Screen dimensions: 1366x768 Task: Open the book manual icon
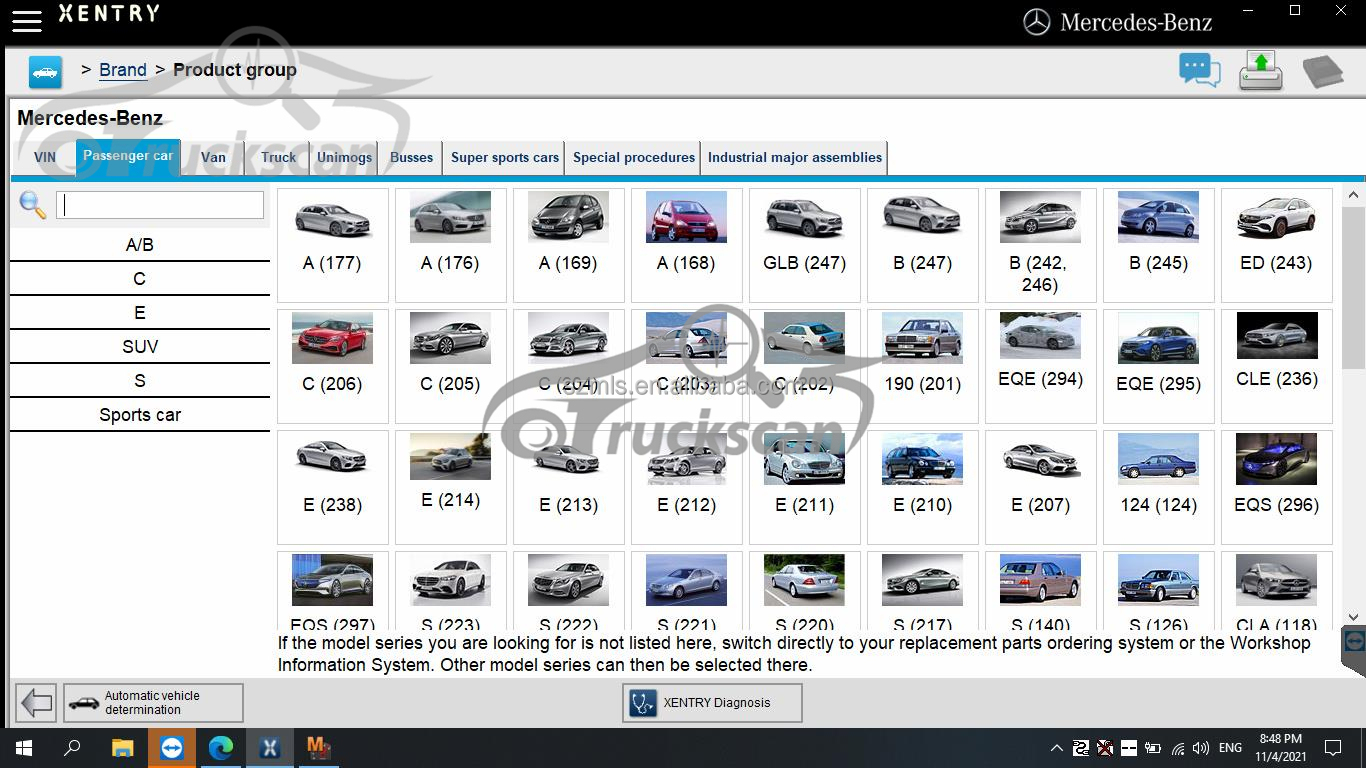pyautogui.click(x=1322, y=72)
